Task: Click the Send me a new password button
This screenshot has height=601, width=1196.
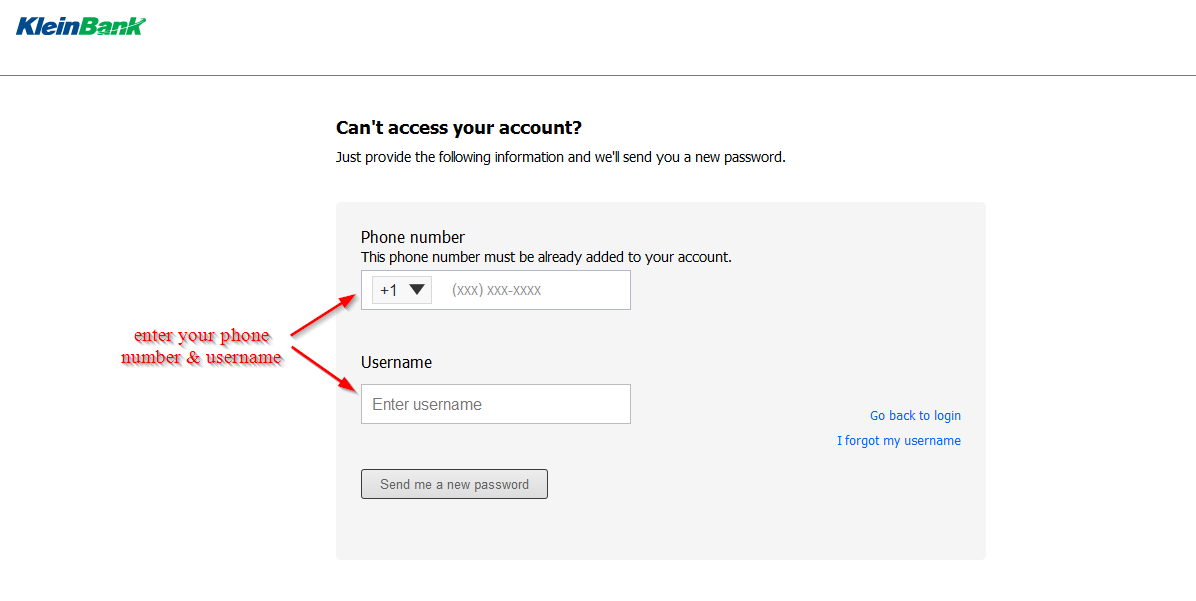Action: (x=454, y=484)
